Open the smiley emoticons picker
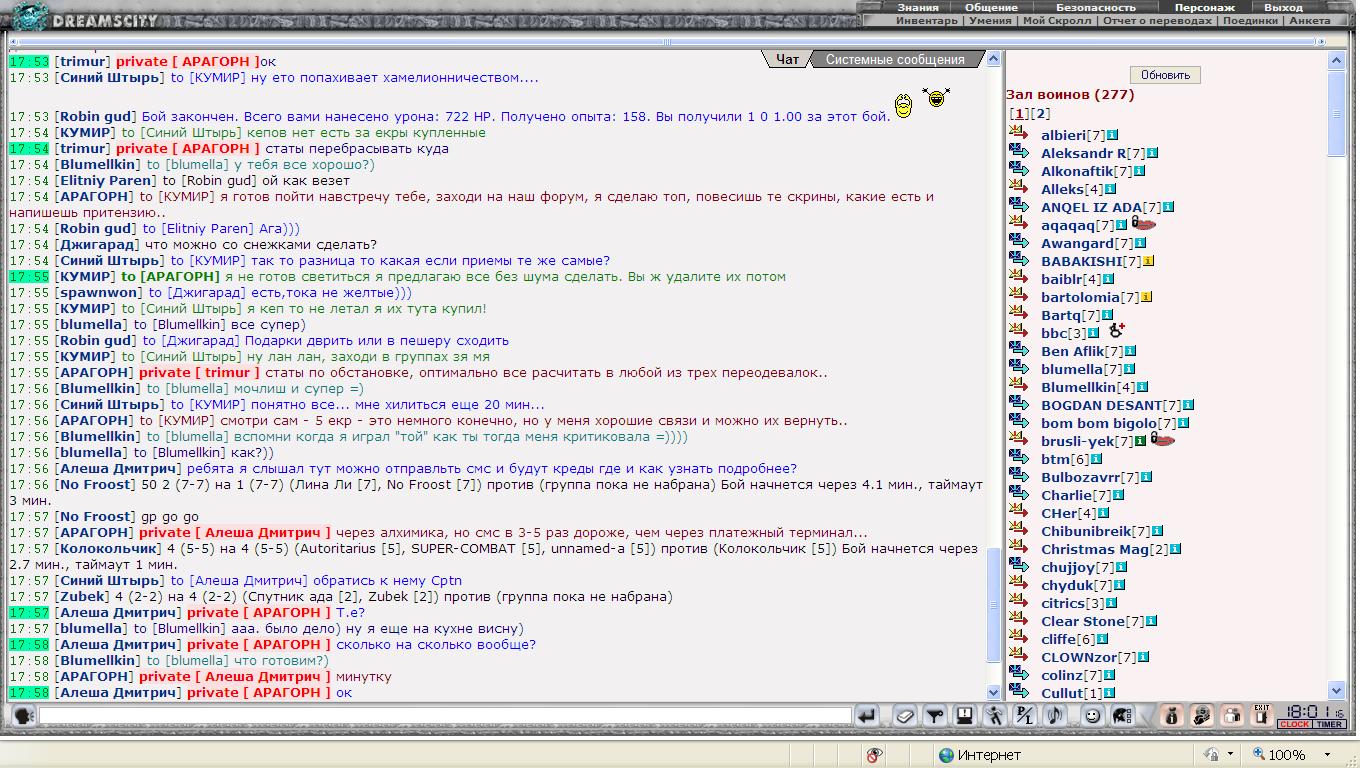 click(1093, 715)
